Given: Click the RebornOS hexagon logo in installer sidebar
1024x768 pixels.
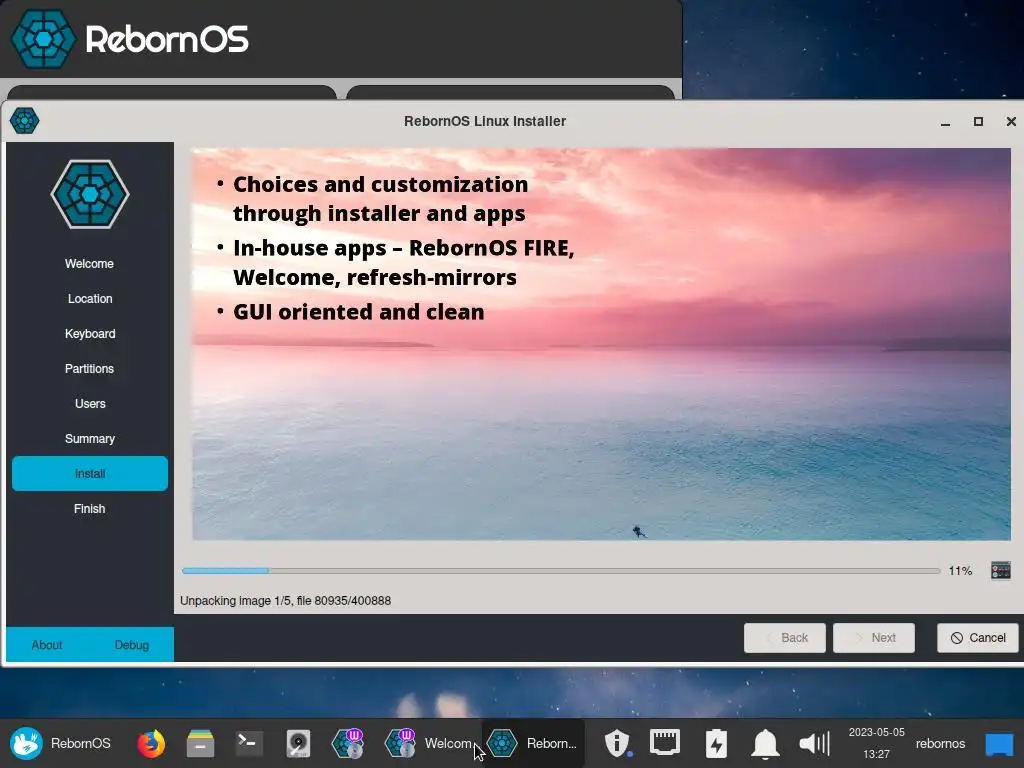Looking at the screenshot, I should click(x=90, y=194).
